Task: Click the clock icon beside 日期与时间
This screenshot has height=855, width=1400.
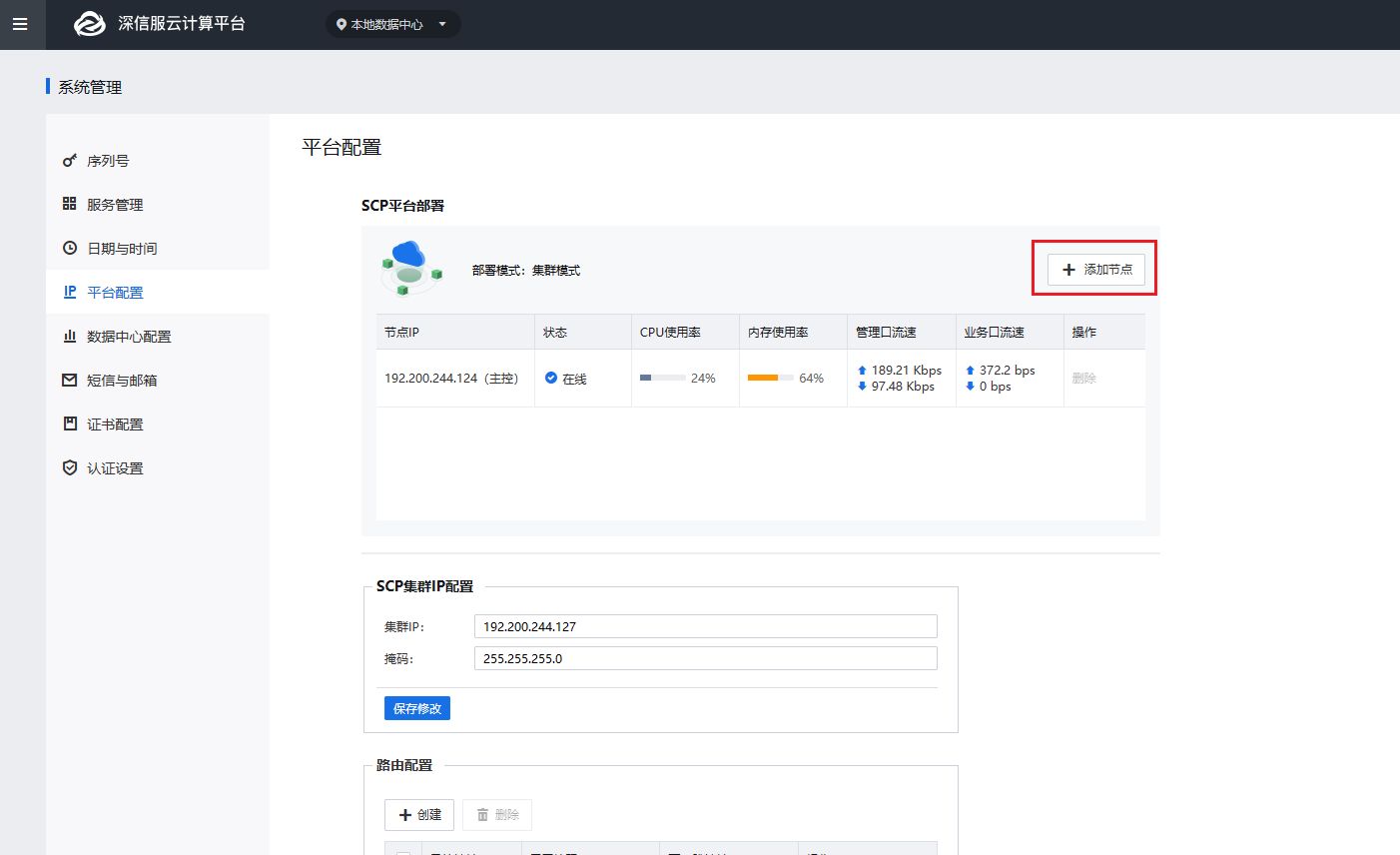Action: click(70, 248)
